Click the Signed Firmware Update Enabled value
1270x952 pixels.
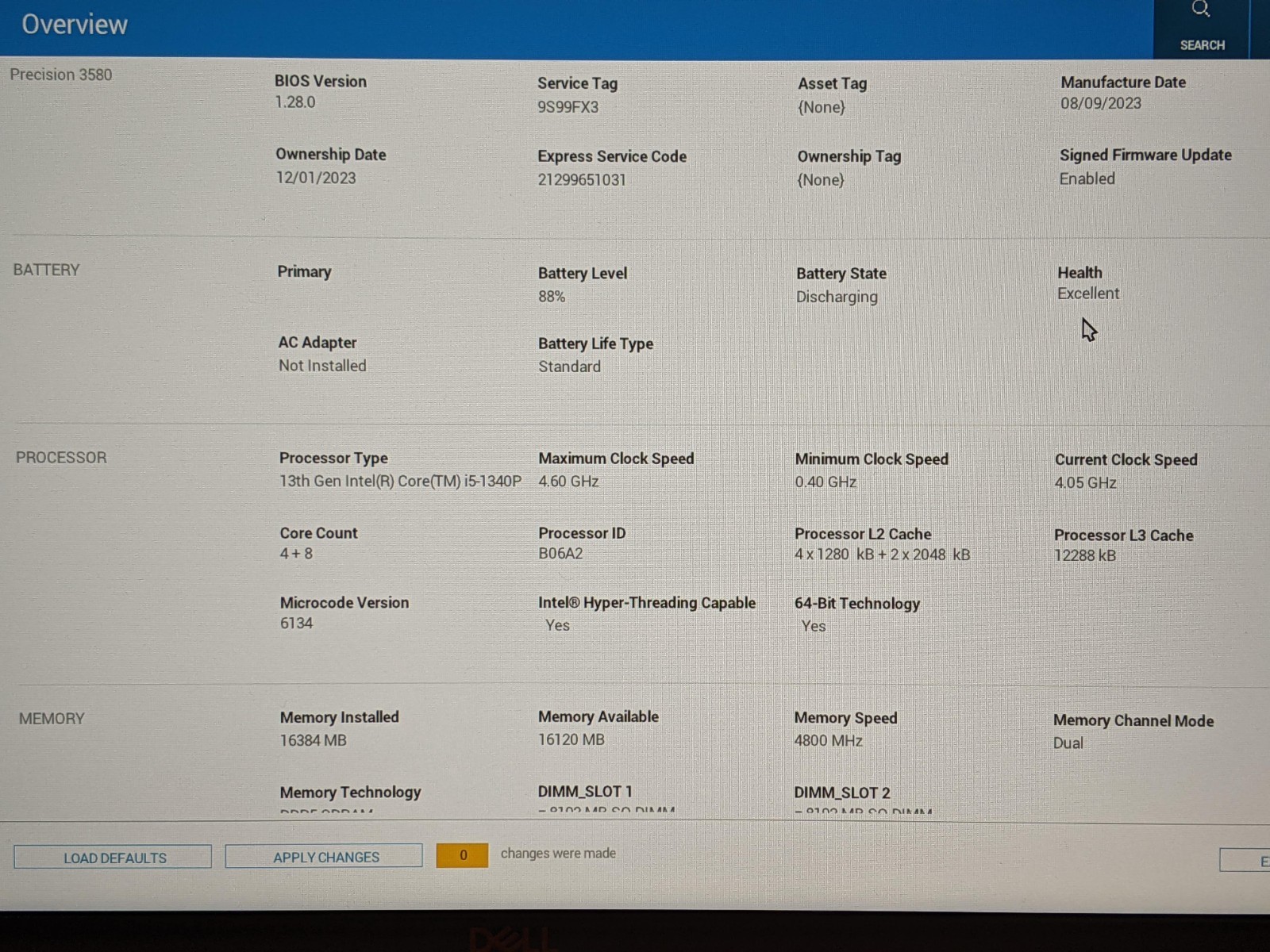[x=1087, y=178]
